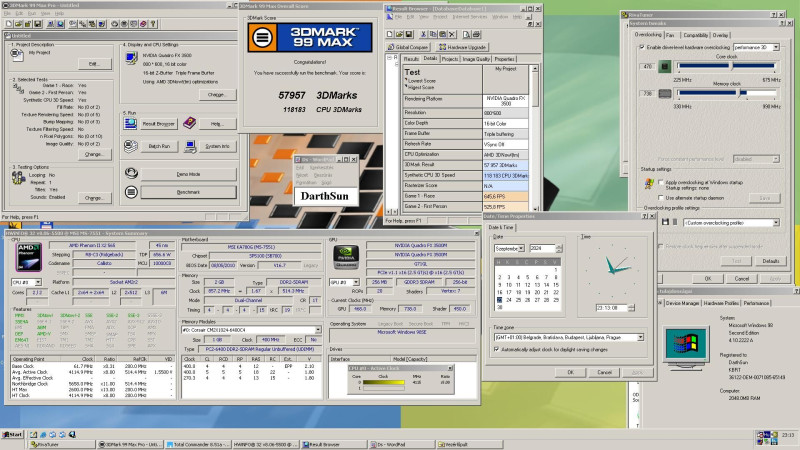Click the AMD Phenom logo in HWiNFO
Viewport: 800px width, 450px height.
click(29, 257)
